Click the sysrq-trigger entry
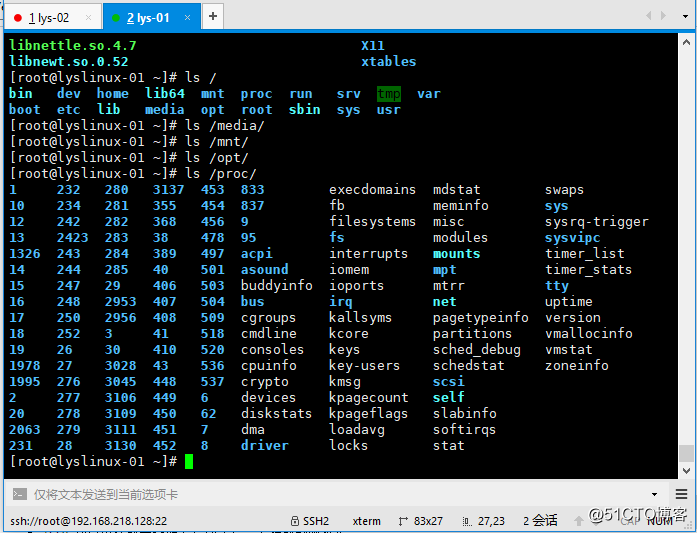This screenshot has height=533, width=697. (597, 221)
